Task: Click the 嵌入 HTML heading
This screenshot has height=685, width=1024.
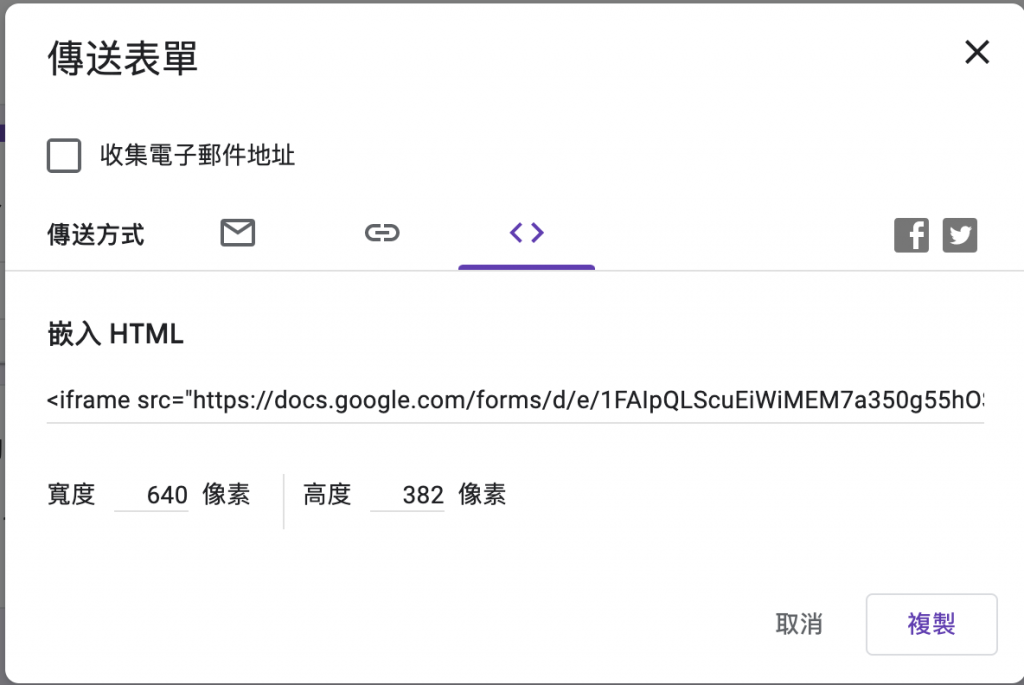Action: click(116, 334)
